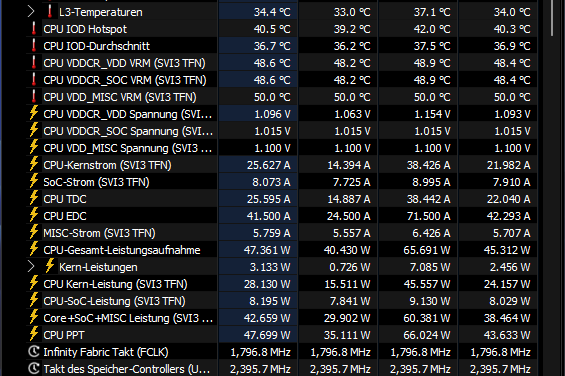Image resolution: width=565 pixels, height=376 pixels.
Task: Click lightning icon of CPU-SoC-Leistung
Action: click(34, 300)
